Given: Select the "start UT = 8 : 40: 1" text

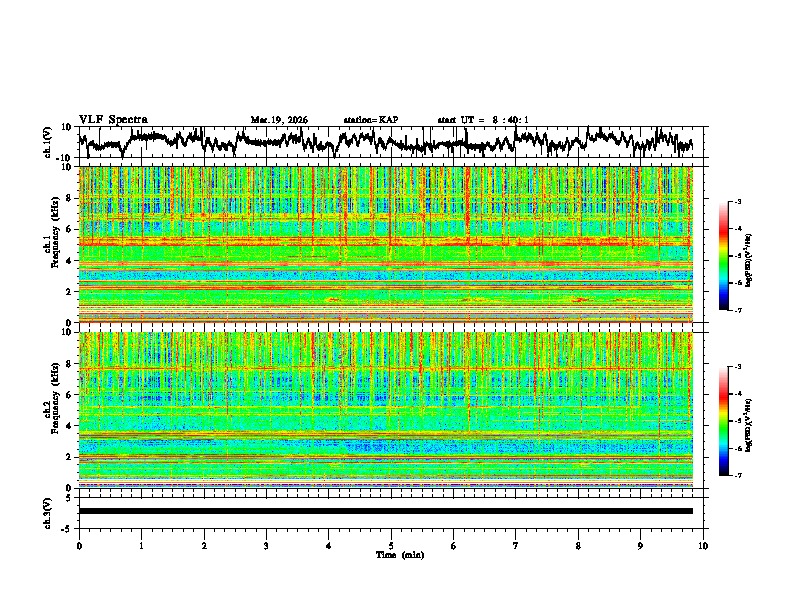Looking at the screenshot, I should [483, 120].
